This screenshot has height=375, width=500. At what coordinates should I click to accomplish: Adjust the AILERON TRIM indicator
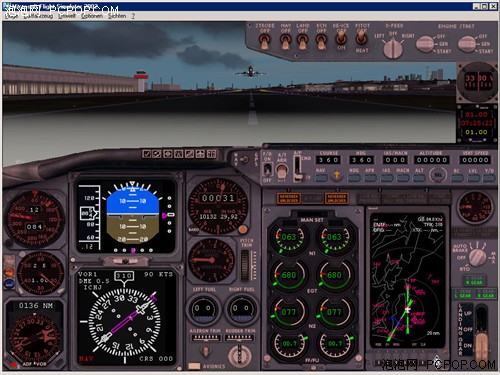(x=206, y=338)
